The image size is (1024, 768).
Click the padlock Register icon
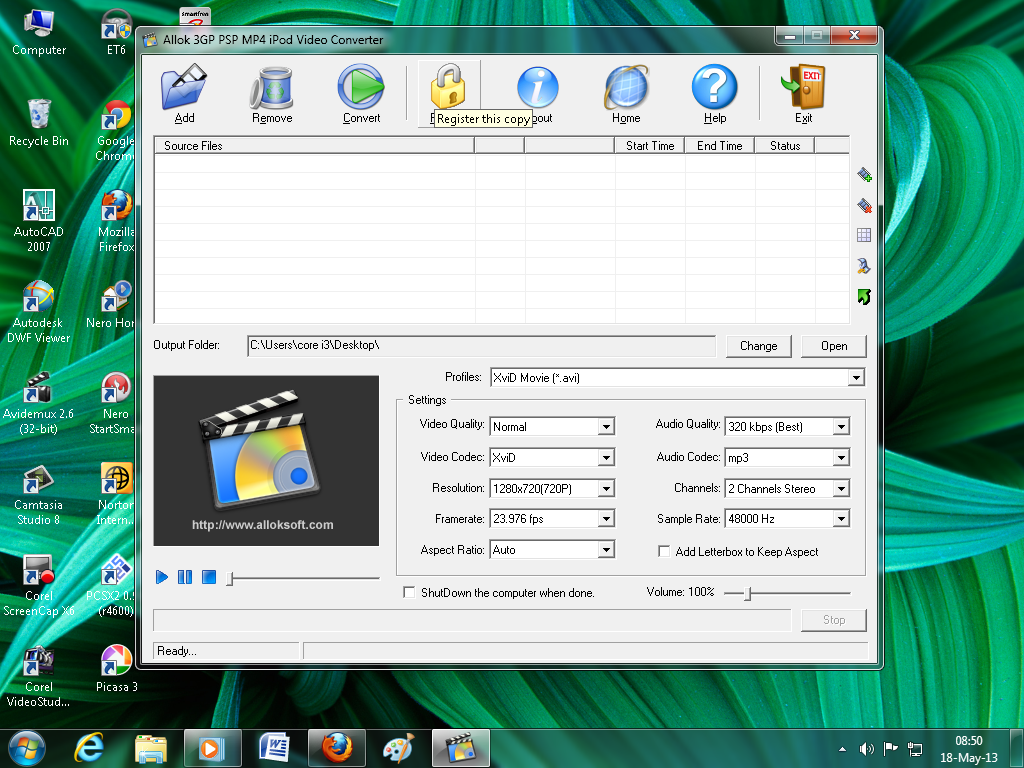[448, 85]
